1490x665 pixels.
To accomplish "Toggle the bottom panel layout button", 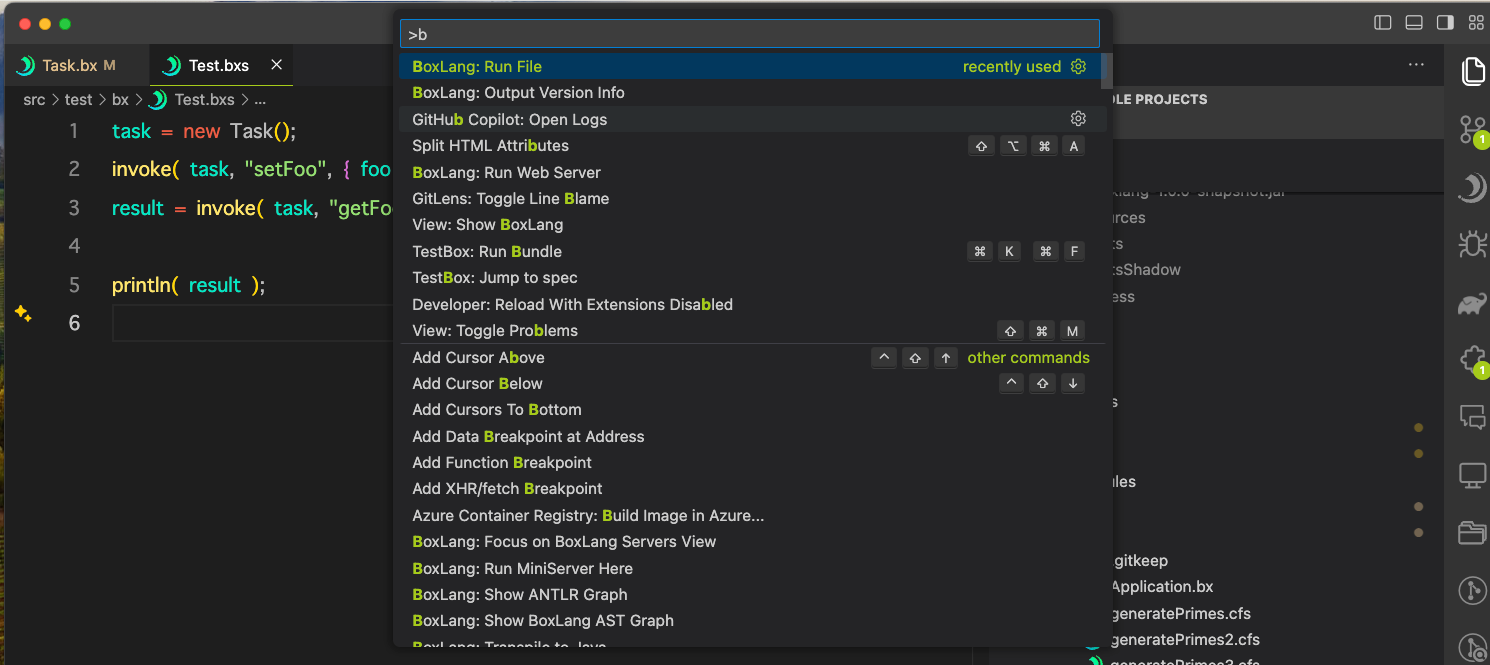I will pos(1414,22).
